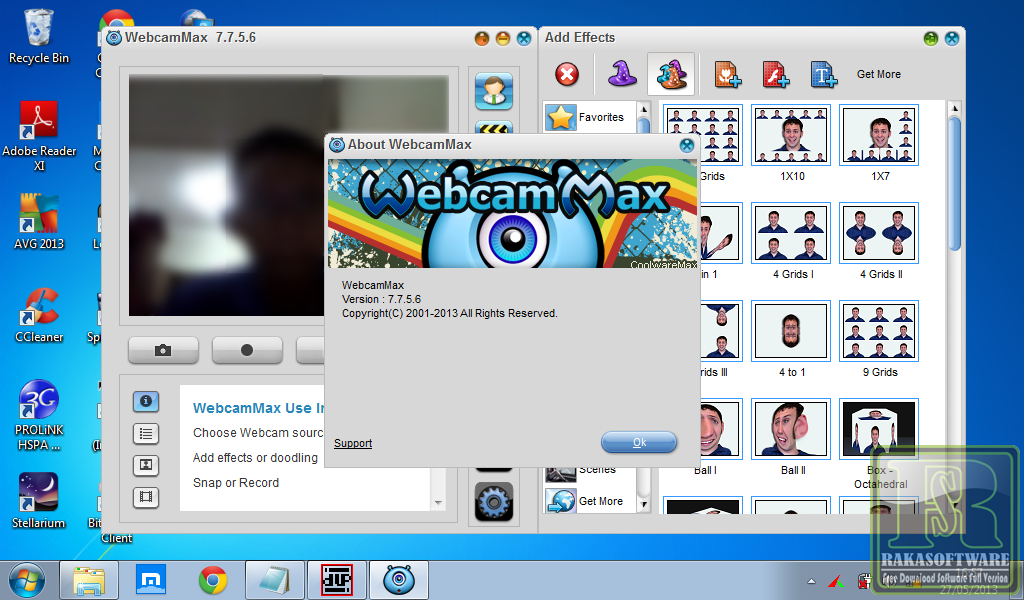Click the red-bordered taskbar app icon
The image size is (1024, 600).
[337, 580]
